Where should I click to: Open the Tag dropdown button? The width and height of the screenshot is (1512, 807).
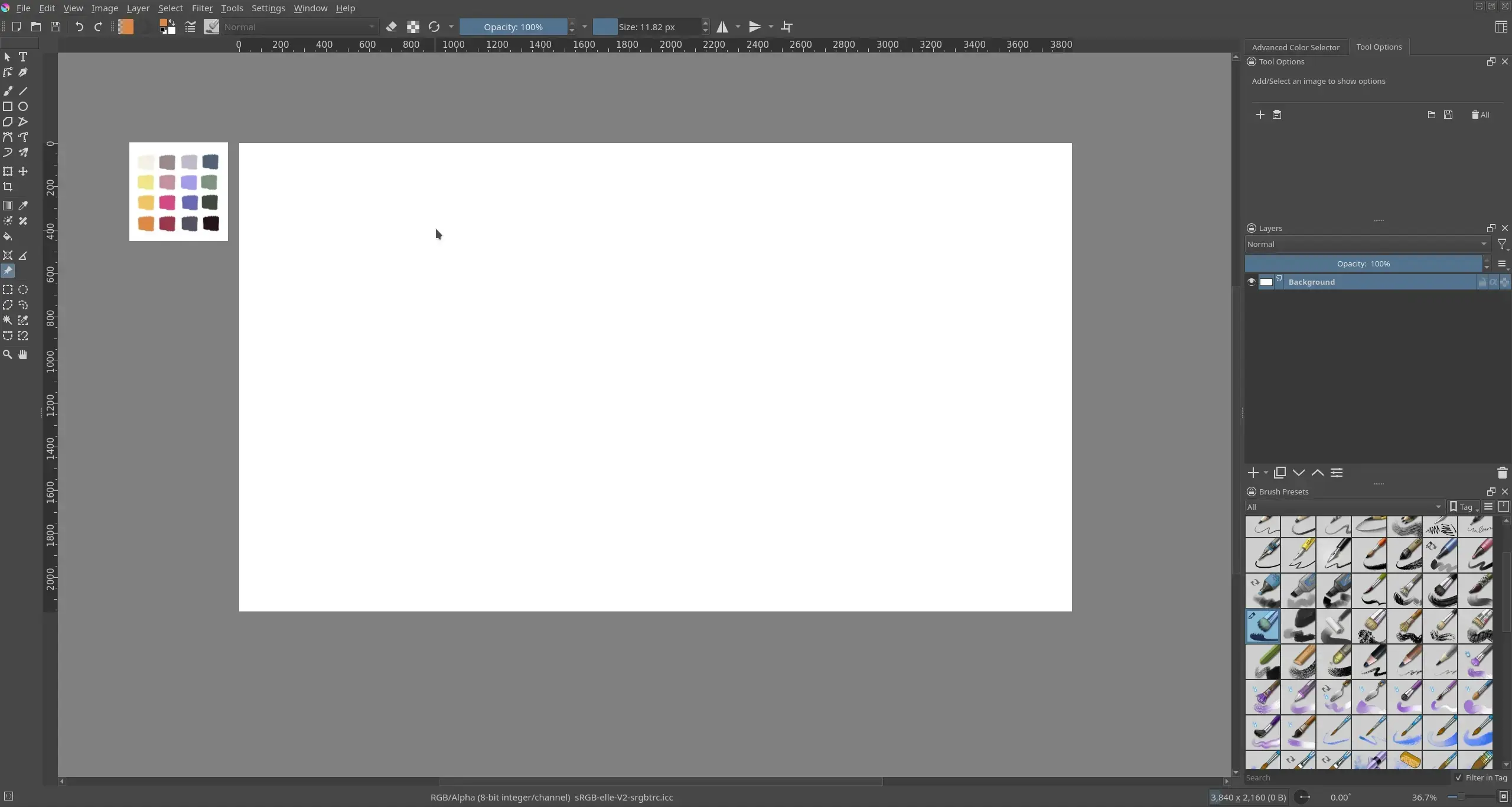(x=1464, y=507)
